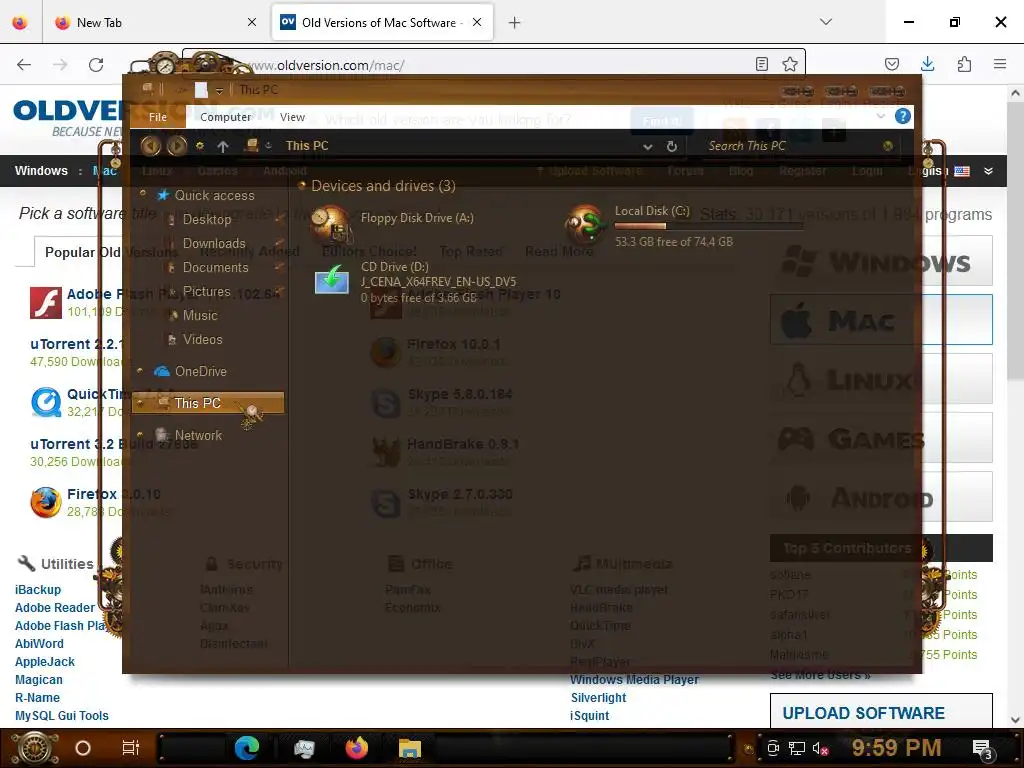1024x768 pixels.
Task: Save page to Pocket icon
Action: [891, 64]
